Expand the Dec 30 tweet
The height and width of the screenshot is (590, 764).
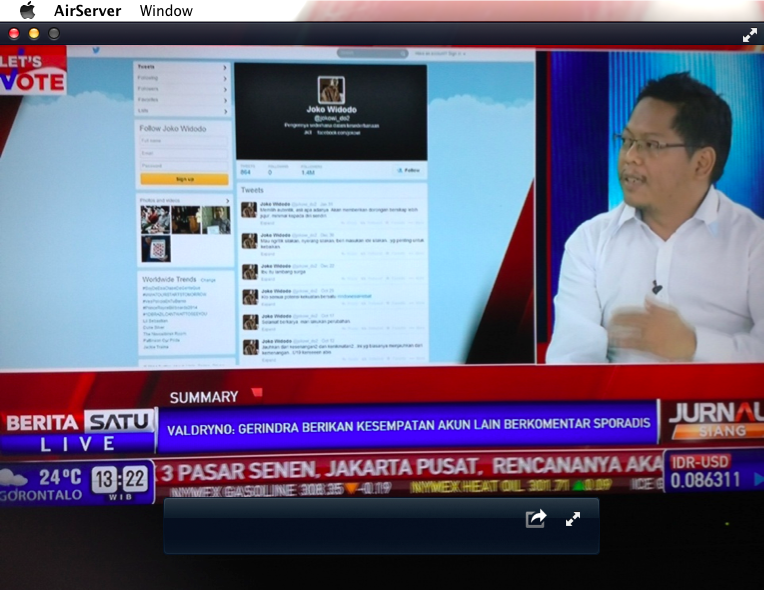click(267, 254)
